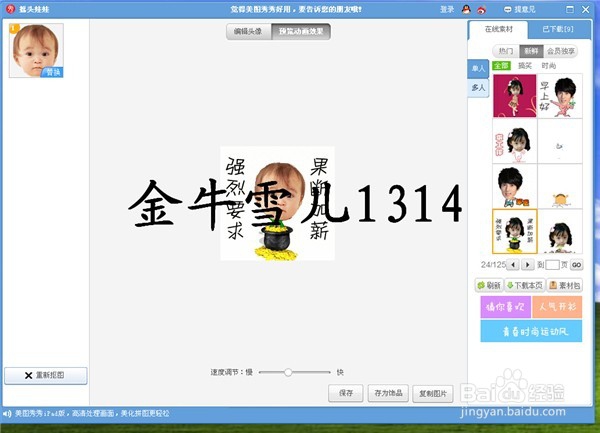Close the 摇头娃娃 window
This screenshot has height=433, width=600.
(x=585, y=10)
